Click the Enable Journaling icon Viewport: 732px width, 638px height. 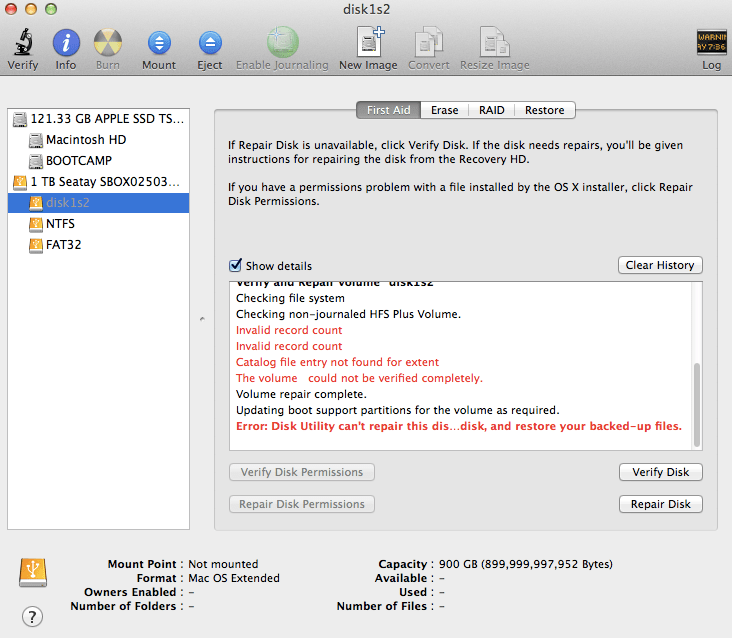pos(282,42)
